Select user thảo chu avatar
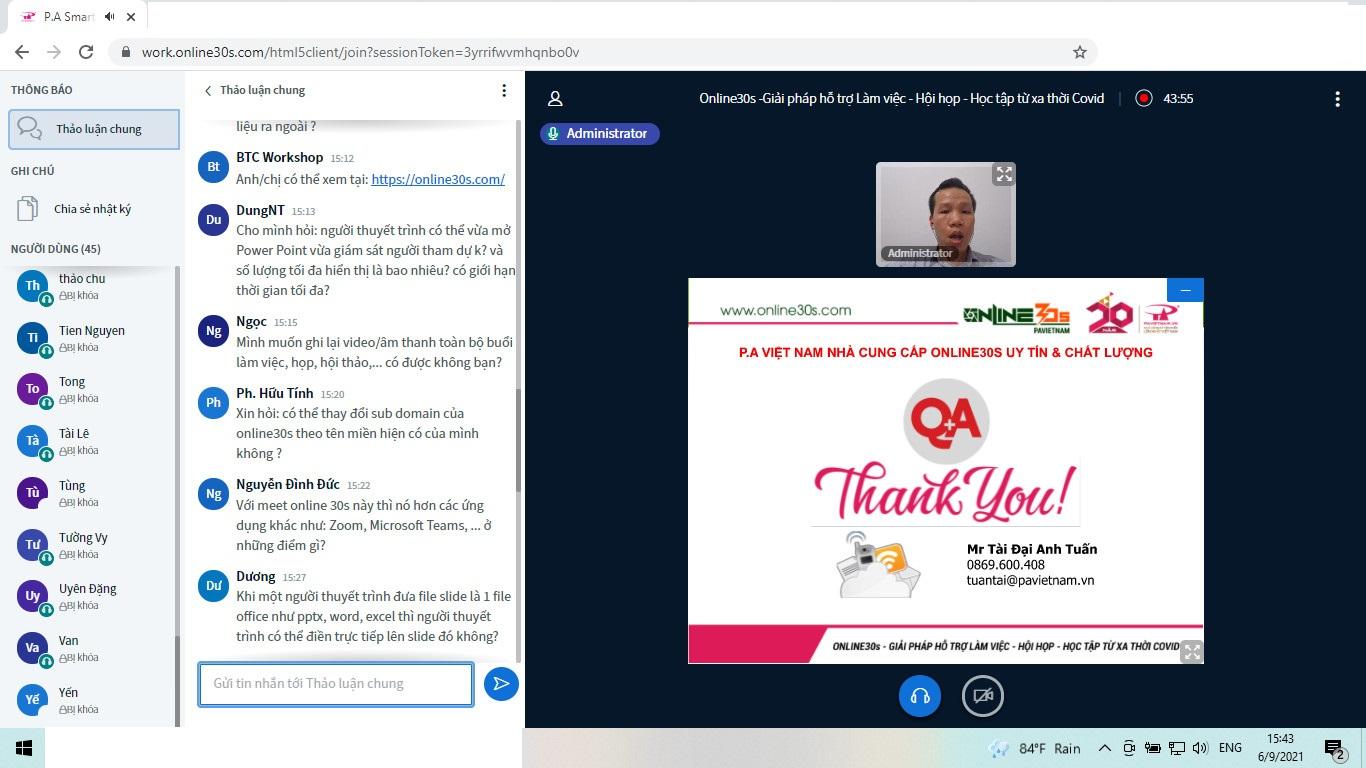1366x768 pixels. 33,286
